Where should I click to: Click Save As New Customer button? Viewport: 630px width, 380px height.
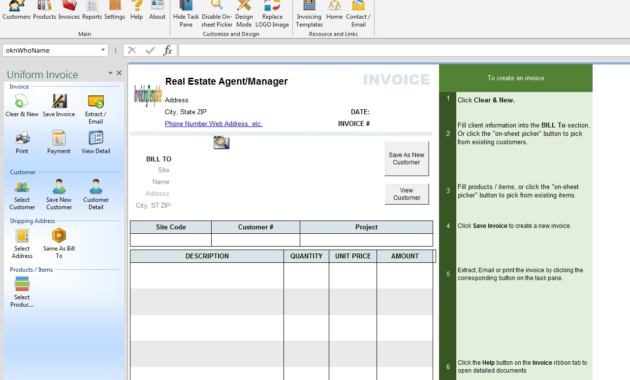[406, 159]
